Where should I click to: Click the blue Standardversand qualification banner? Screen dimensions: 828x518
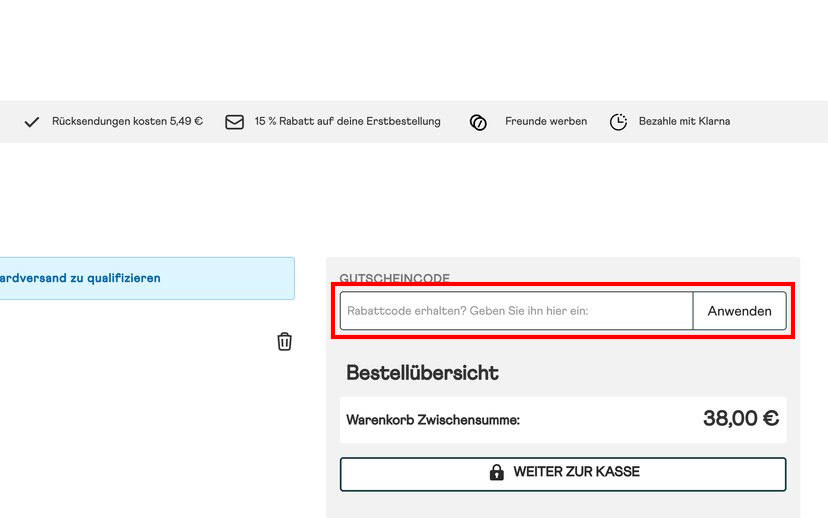pyautogui.click(x=147, y=278)
